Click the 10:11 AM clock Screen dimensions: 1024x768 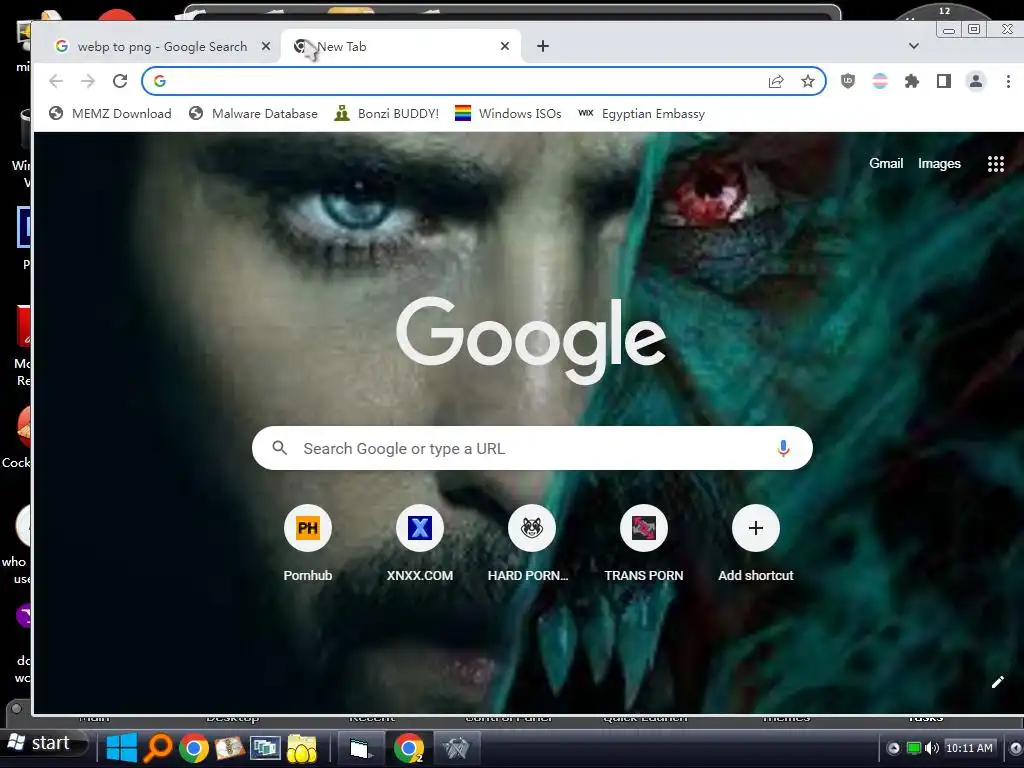pos(969,748)
